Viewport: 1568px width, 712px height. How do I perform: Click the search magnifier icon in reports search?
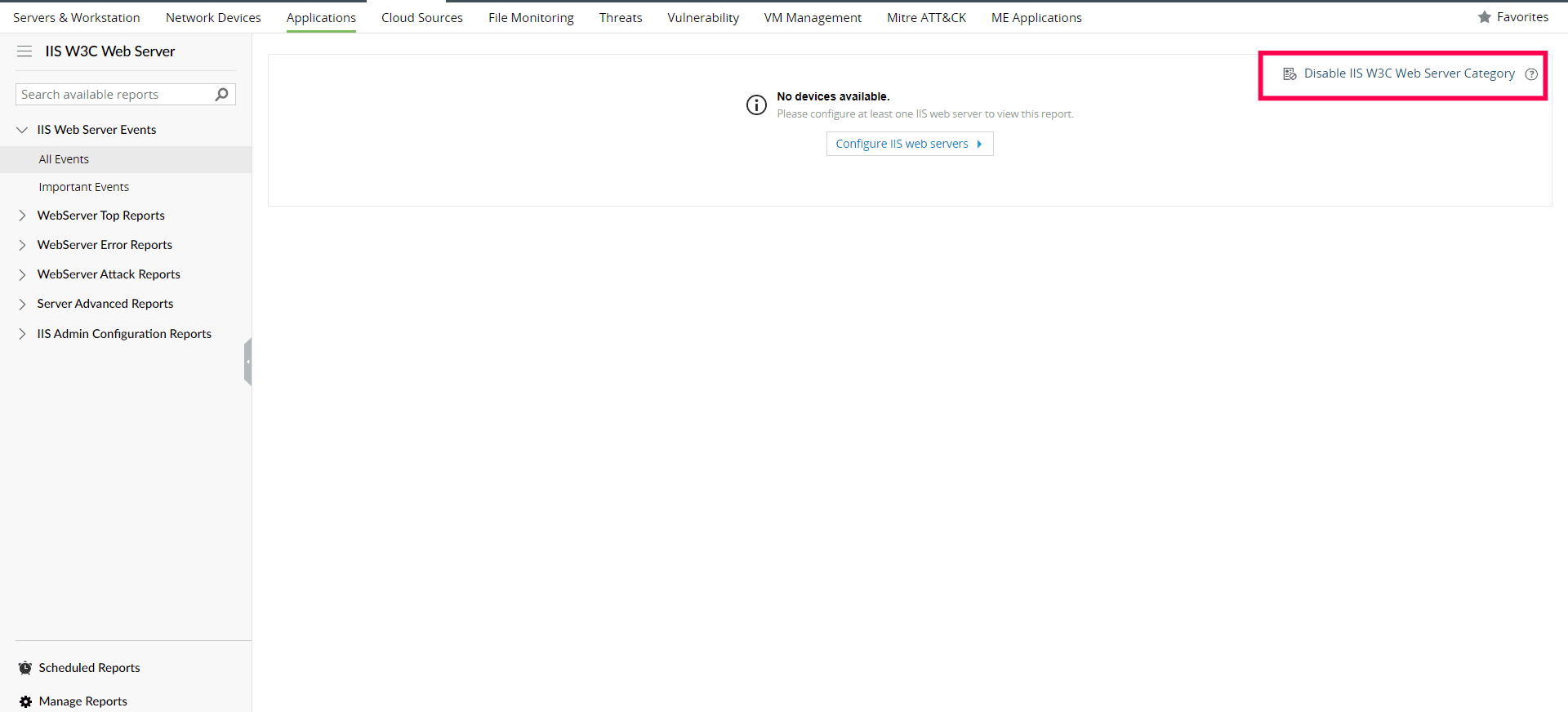click(x=221, y=95)
